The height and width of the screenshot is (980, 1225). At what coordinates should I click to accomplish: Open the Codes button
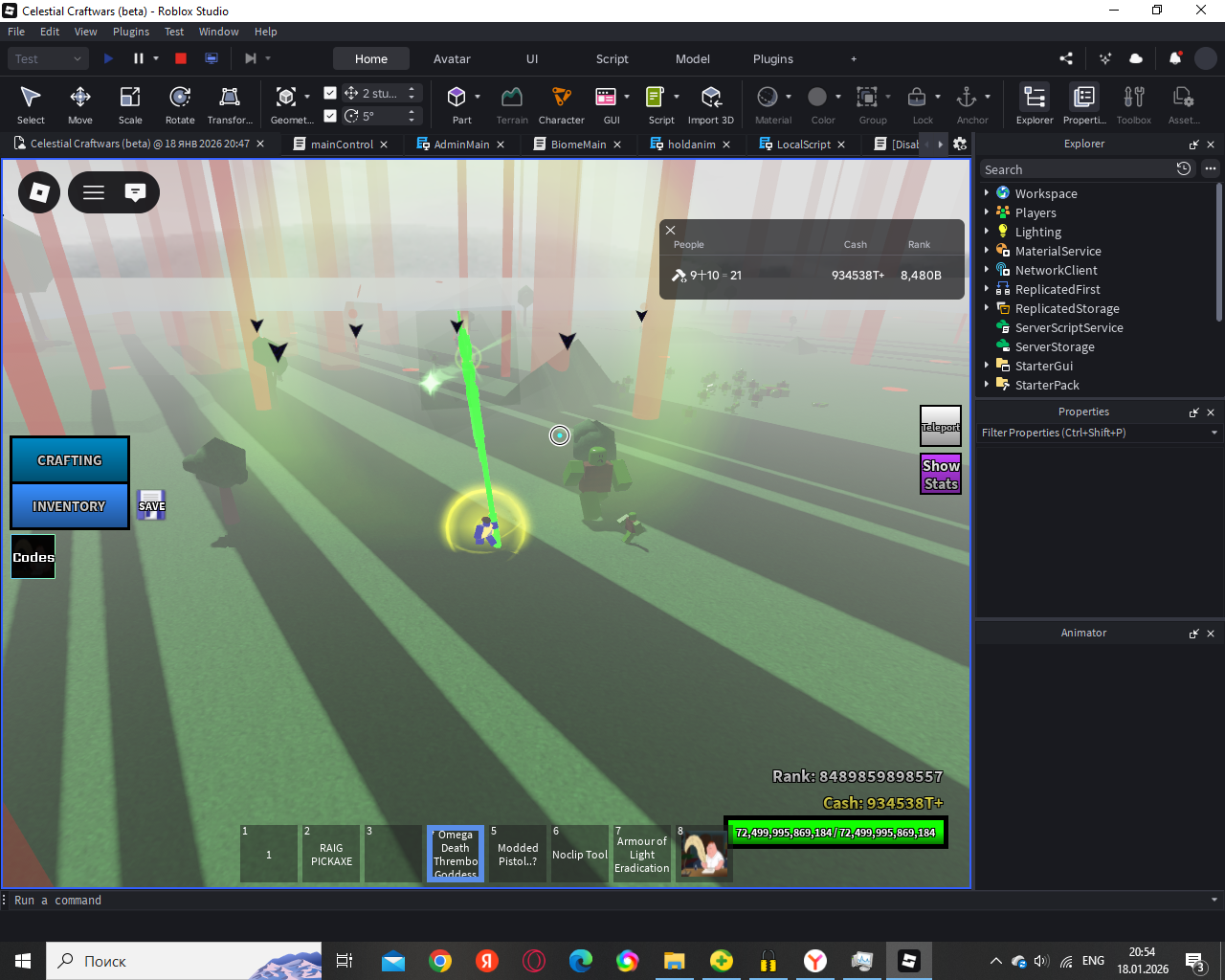click(33, 557)
